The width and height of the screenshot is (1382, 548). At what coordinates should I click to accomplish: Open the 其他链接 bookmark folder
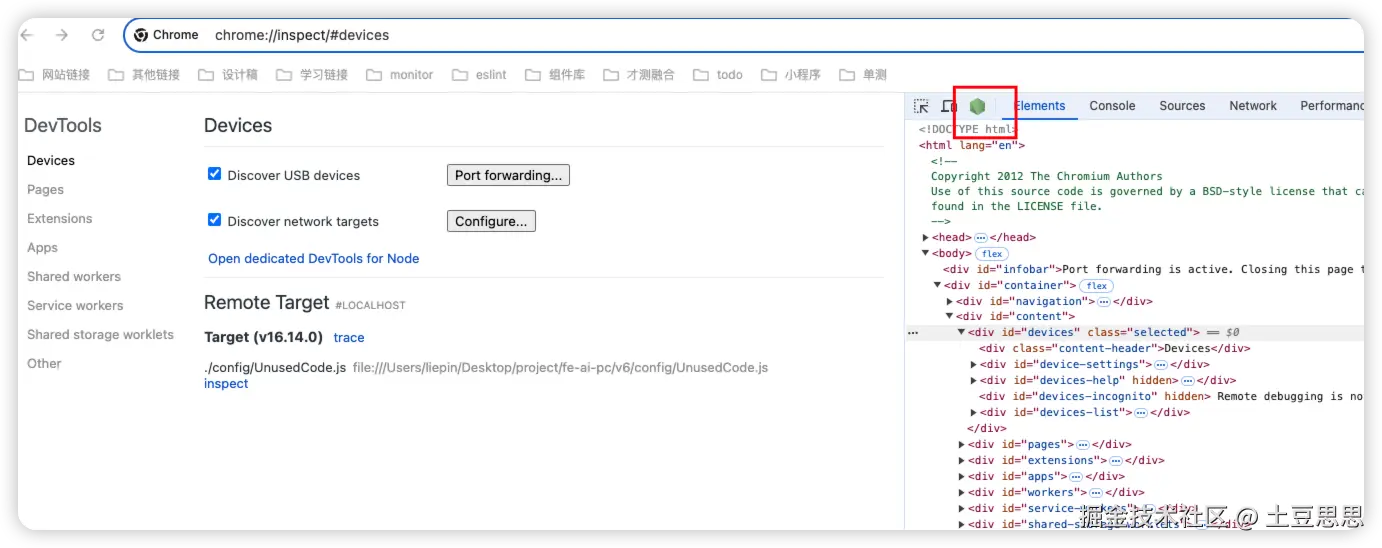point(144,75)
